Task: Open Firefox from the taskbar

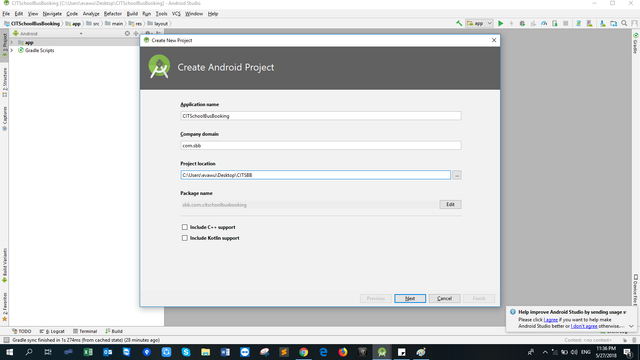Action: (x=342, y=352)
